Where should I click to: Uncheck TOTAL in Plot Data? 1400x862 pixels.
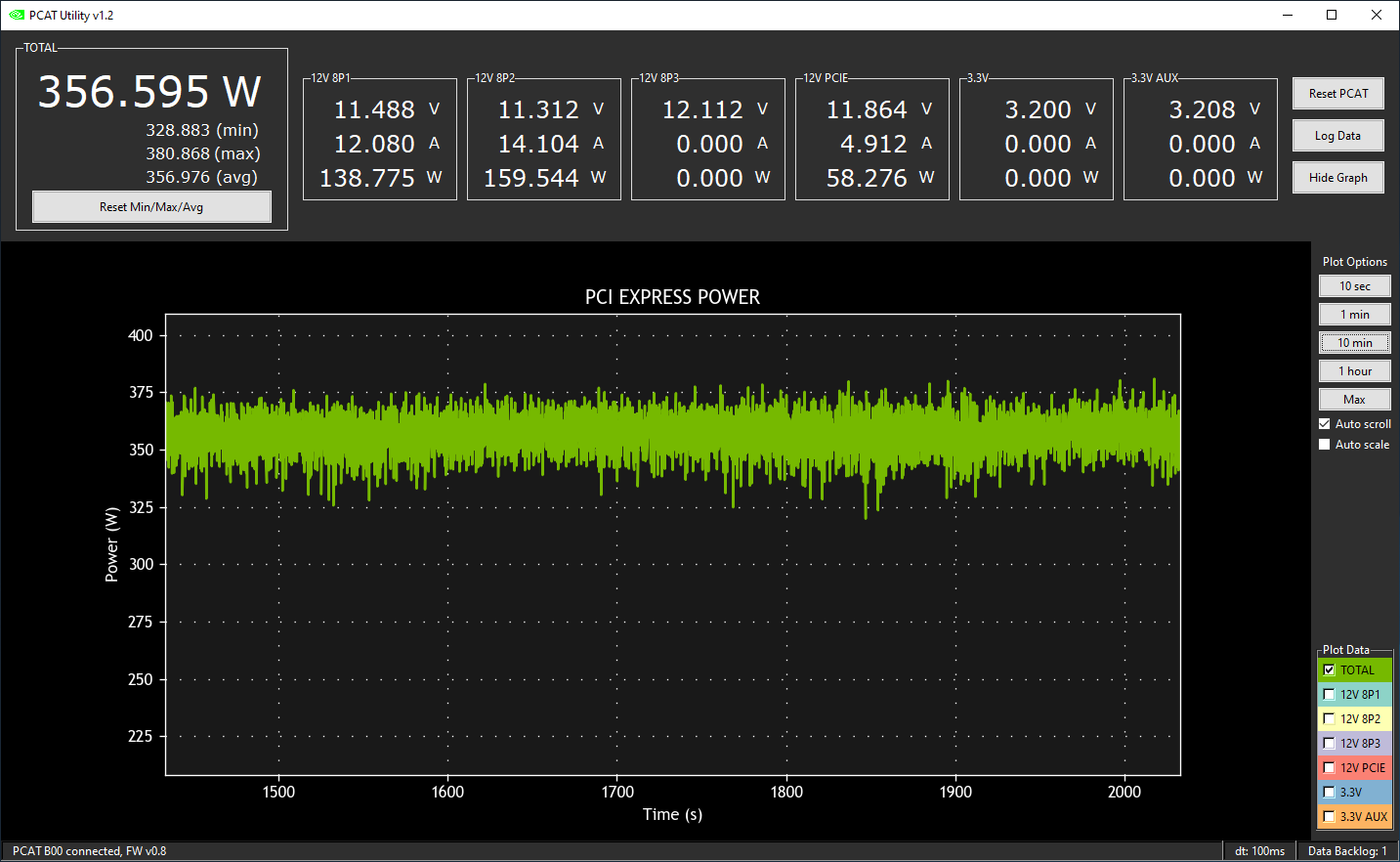[1329, 670]
